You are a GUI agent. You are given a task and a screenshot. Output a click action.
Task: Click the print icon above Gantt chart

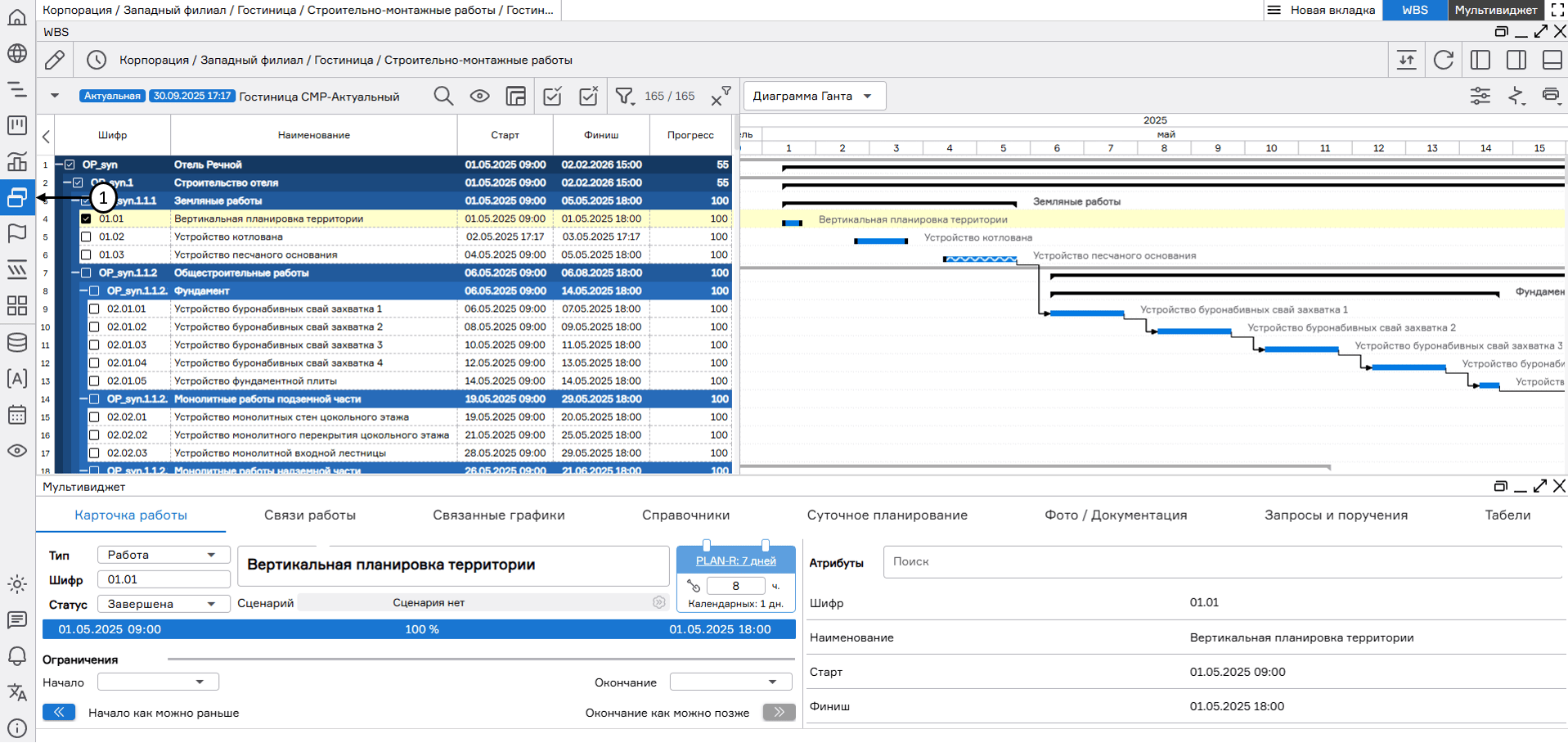coord(1550,96)
